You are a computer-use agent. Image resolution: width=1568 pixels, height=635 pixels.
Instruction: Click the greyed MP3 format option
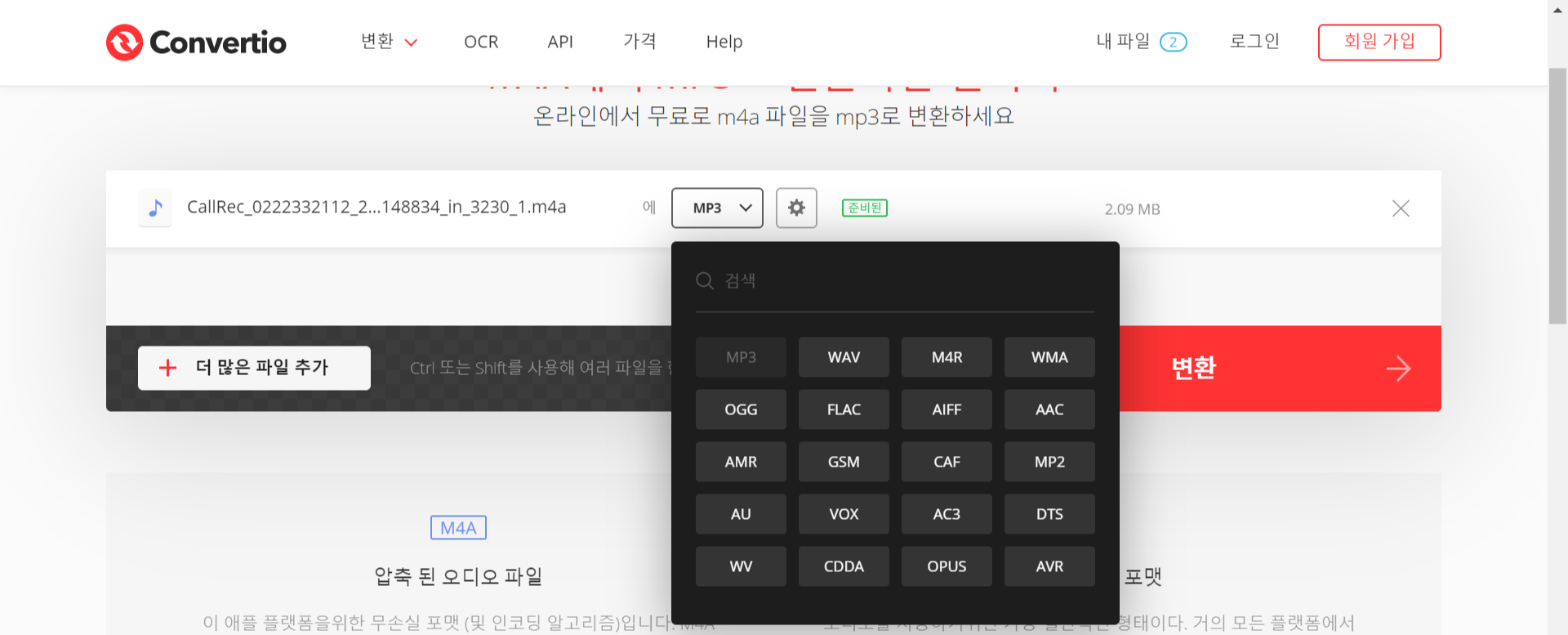pyautogui.click(x=741, y=357)
